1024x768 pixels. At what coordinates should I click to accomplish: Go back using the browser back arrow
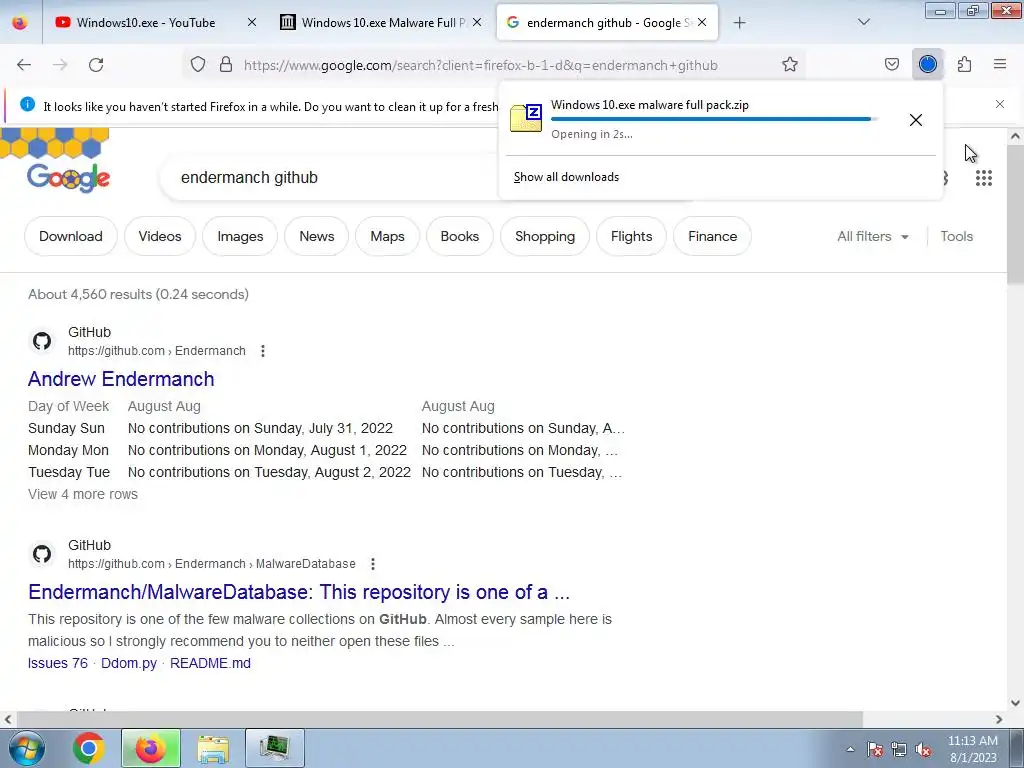[24, 65]
